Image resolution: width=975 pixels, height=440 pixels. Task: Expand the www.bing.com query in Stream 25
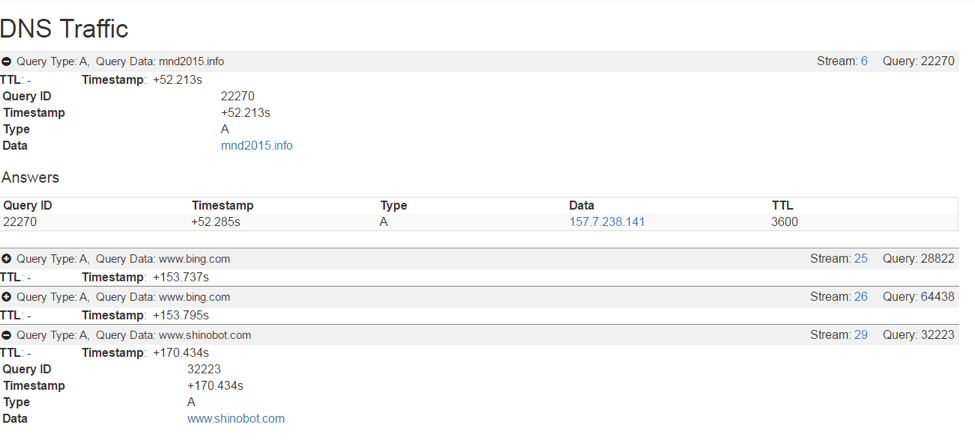[7, 259]
